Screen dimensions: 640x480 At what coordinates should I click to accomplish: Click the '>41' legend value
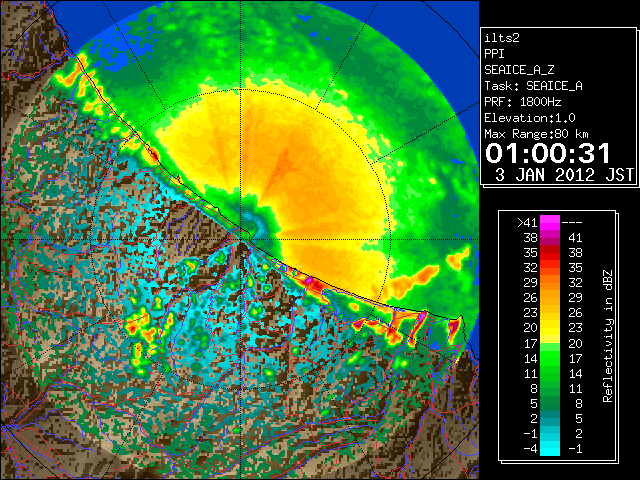coord(527,222)
